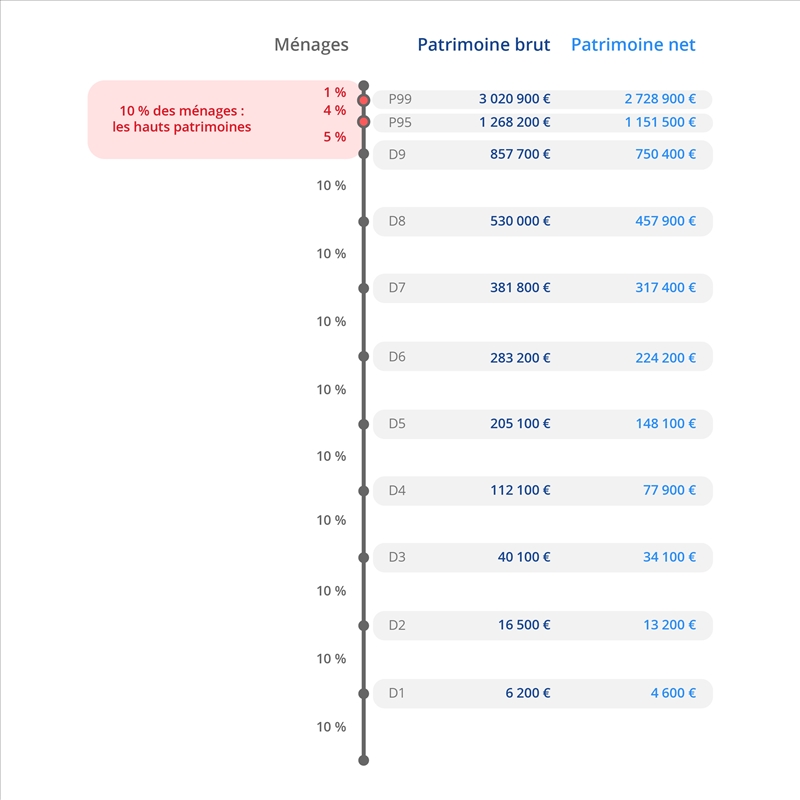Click the D3 gross value 40 100 €

tap(524, 557)
